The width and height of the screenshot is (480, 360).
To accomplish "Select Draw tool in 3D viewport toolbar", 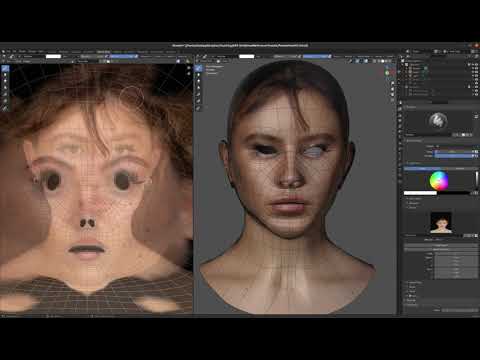I will (x=198, y=68).
